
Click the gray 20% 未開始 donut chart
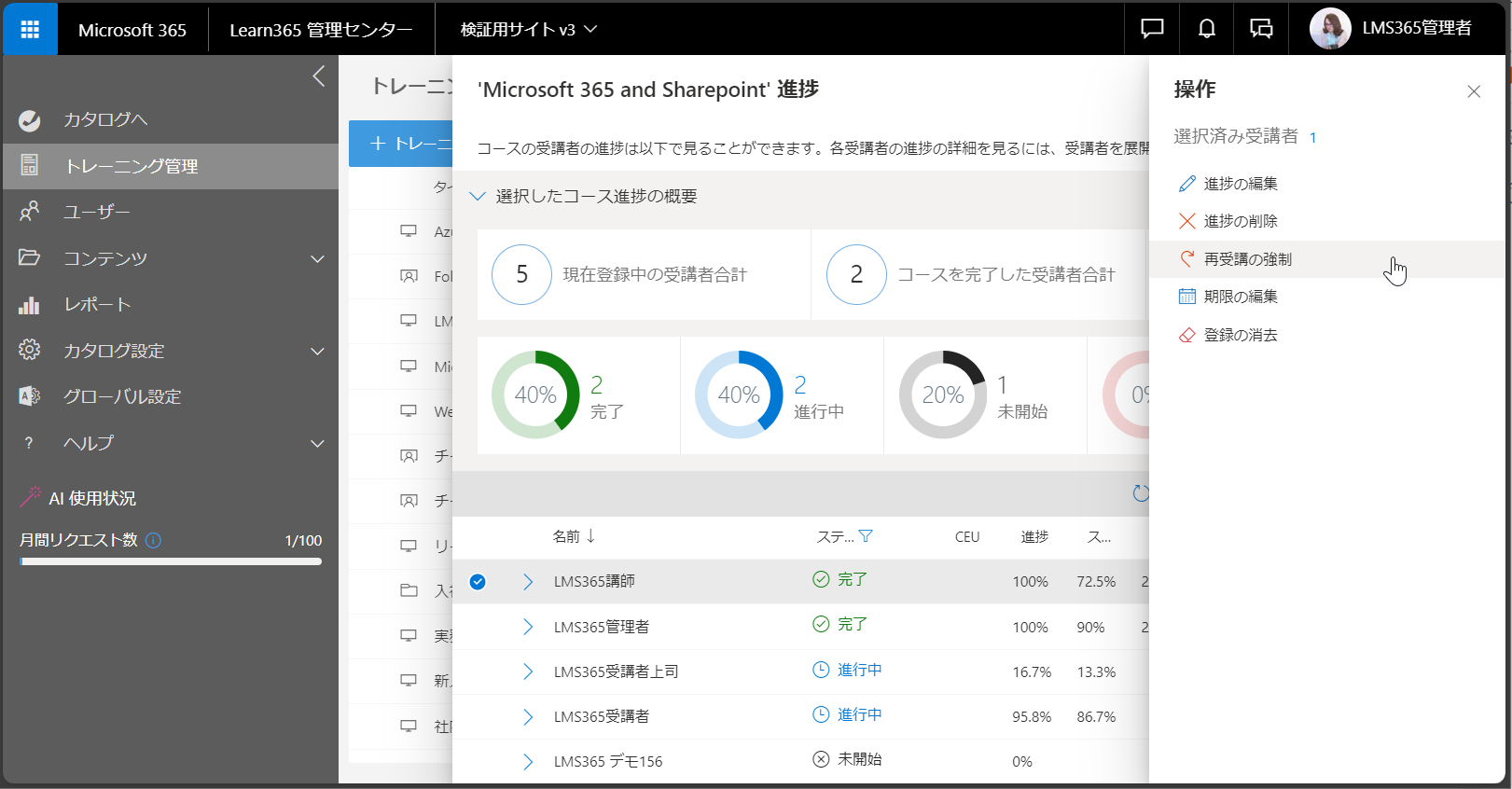pos(942,394)
